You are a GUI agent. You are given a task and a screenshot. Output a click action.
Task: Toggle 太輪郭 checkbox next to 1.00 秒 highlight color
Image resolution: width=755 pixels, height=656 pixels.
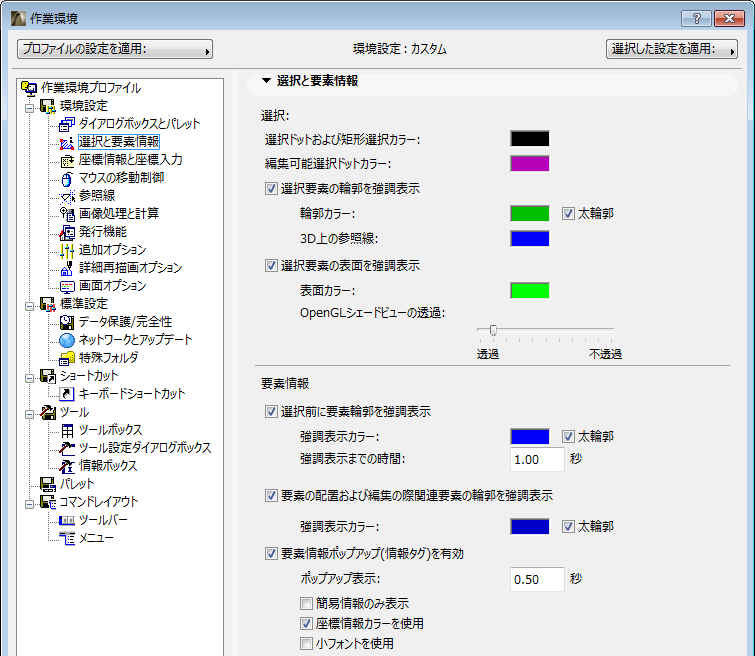pos(568,436)
